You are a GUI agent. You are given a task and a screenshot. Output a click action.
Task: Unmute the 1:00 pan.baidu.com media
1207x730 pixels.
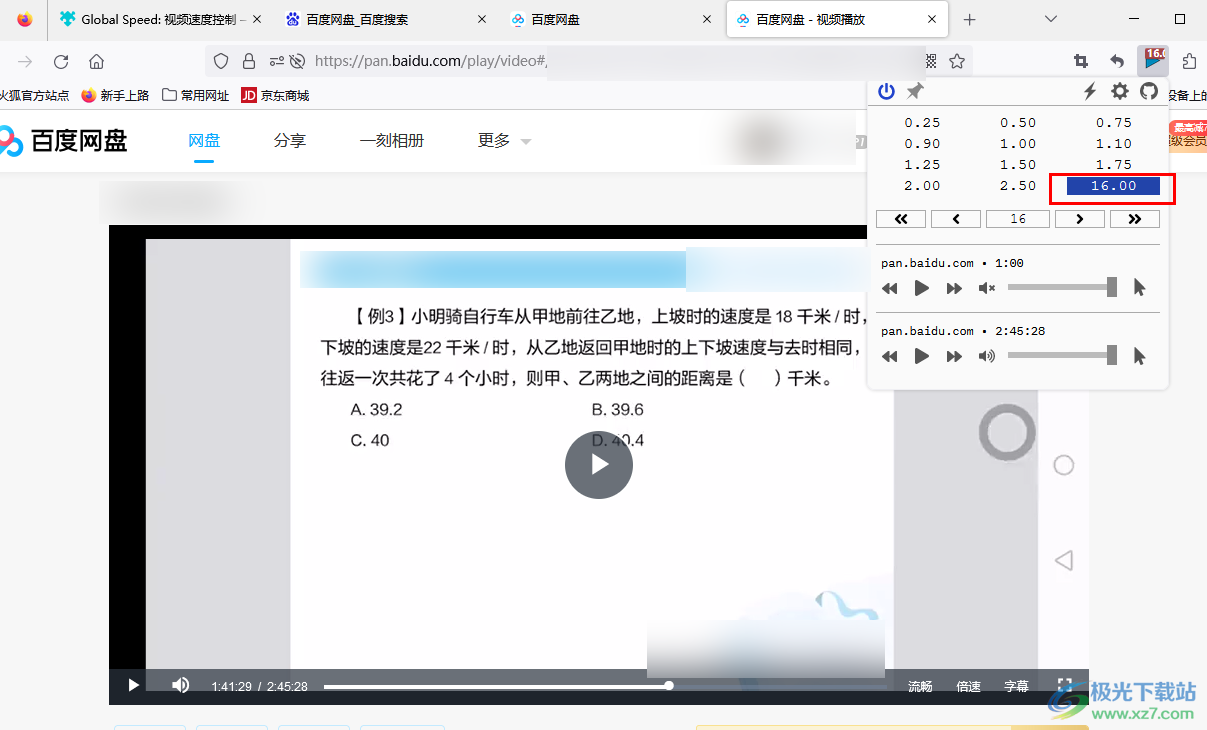[987, 288]
